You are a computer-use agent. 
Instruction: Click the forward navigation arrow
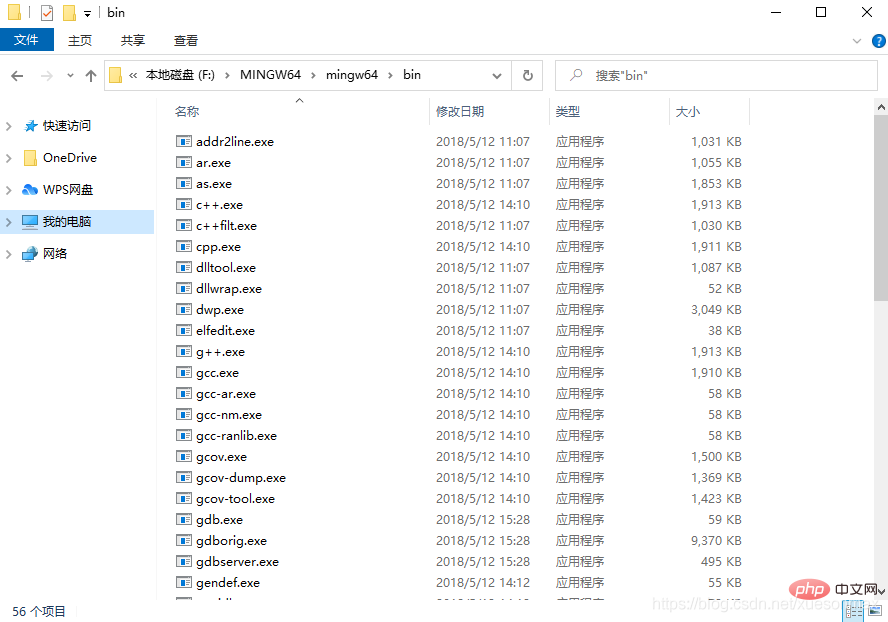43,75
